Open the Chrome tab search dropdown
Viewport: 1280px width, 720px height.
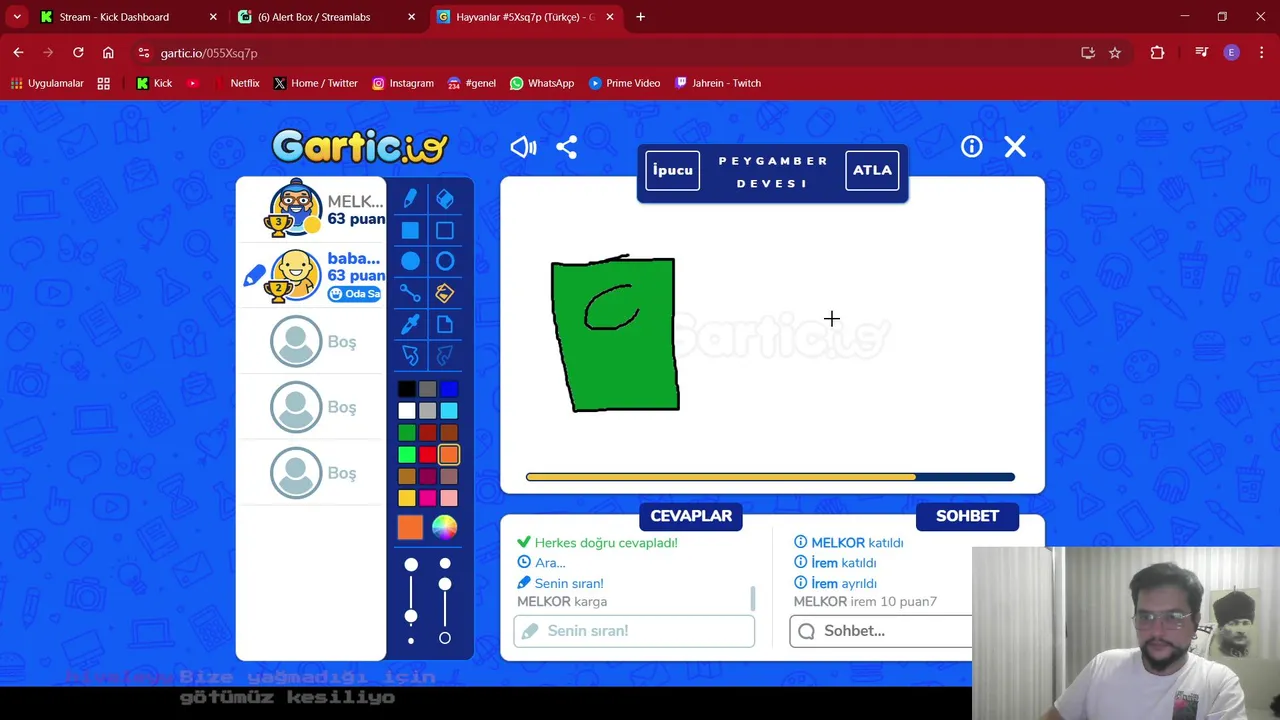(x=17, y=17)
